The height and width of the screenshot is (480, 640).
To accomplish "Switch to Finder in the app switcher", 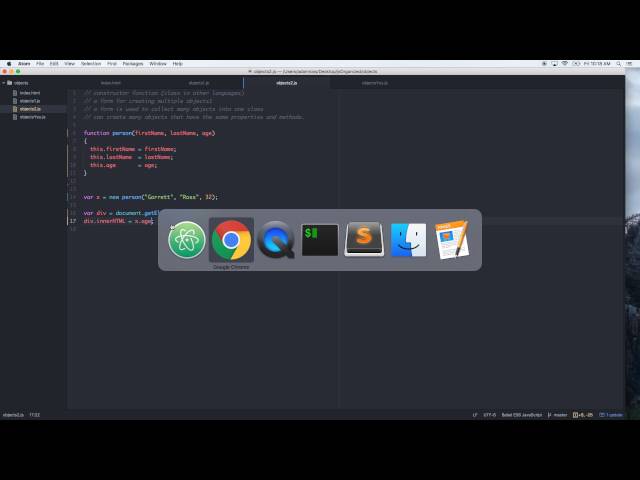I will click(x=409, y=240).
